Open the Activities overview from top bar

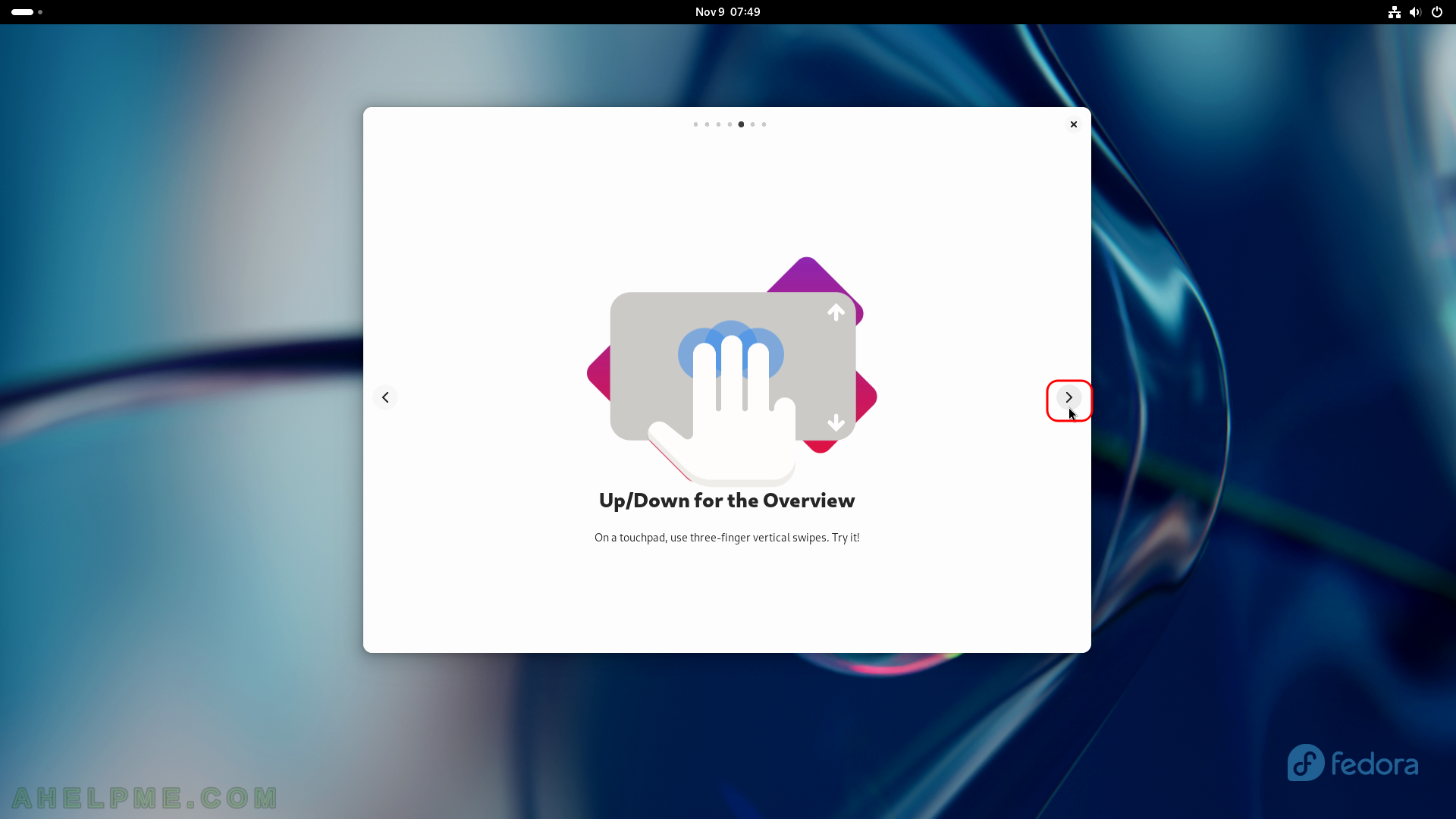coord(27,12)
